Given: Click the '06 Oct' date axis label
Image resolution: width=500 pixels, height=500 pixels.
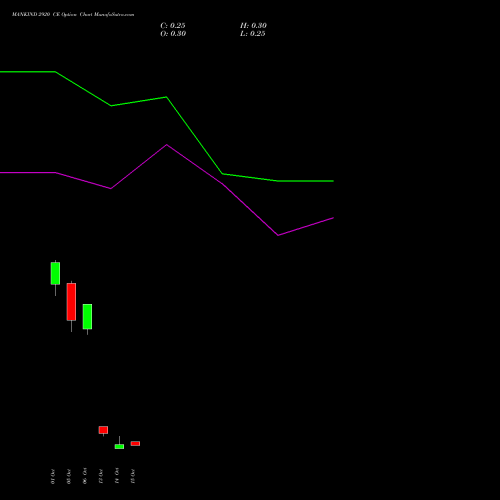Looking at the screenshot, I should pos(85,476).
